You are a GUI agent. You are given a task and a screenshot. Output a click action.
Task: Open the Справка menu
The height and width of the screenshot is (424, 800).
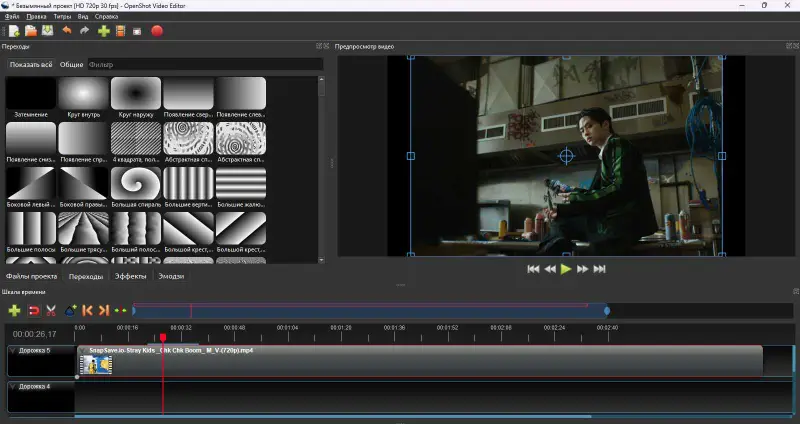(x=106, y=16)
